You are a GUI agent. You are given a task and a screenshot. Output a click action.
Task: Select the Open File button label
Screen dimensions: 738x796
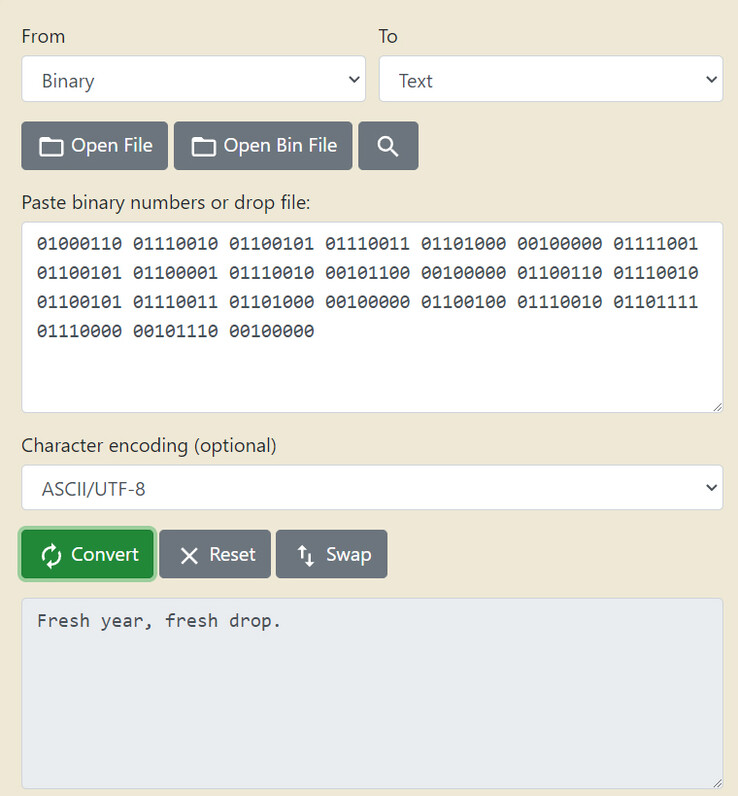point(111,146)
